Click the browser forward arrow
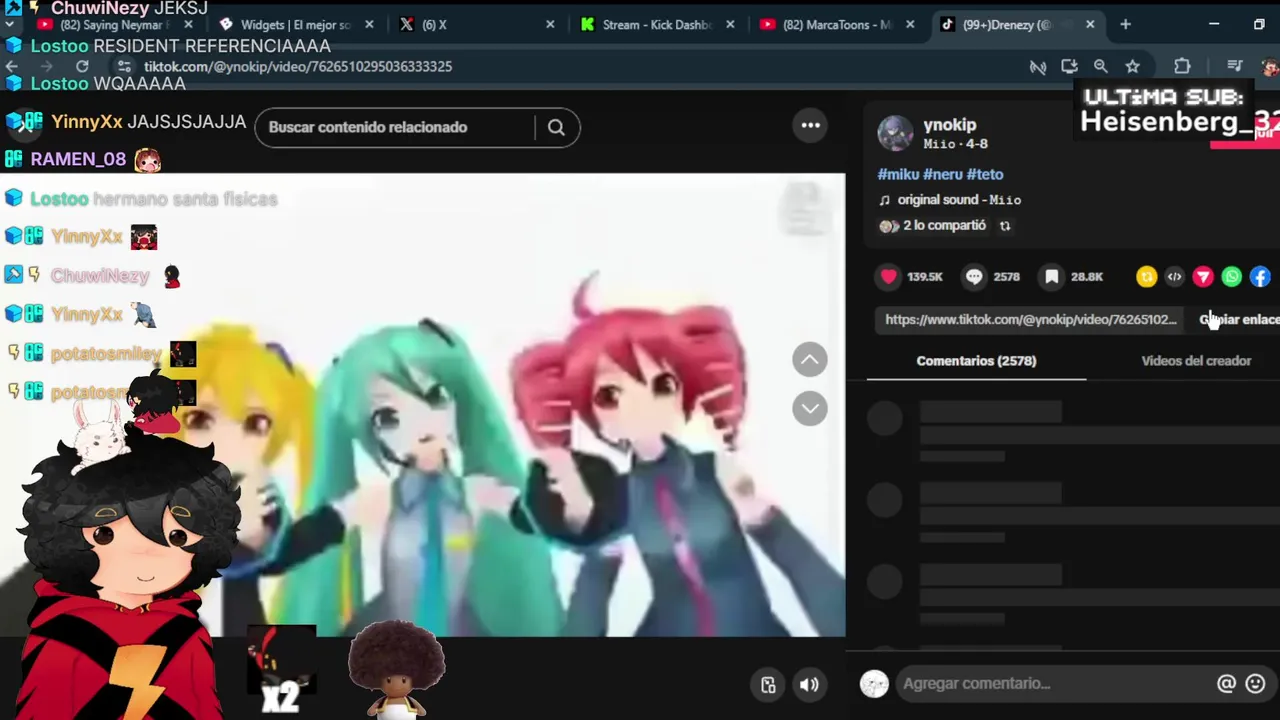The height and width of the screenshot is (720, 1280). [x=46, y=66]
